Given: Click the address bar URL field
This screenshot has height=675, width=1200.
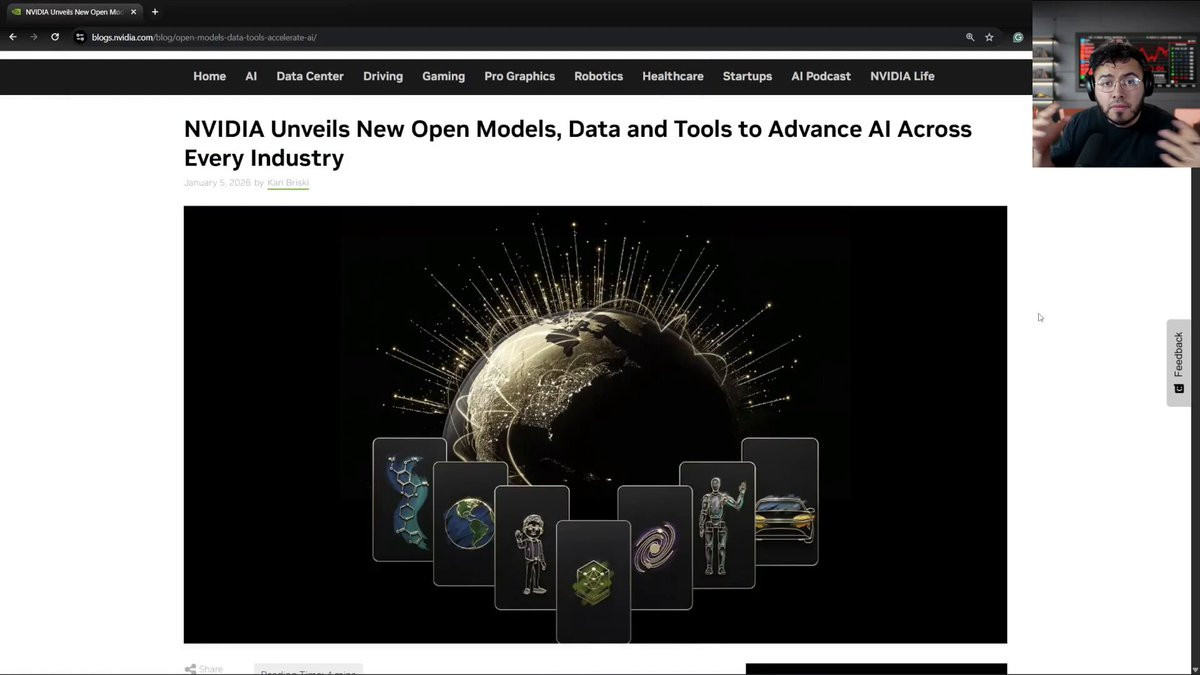Looking at the screenshot, I should [520, 37].
